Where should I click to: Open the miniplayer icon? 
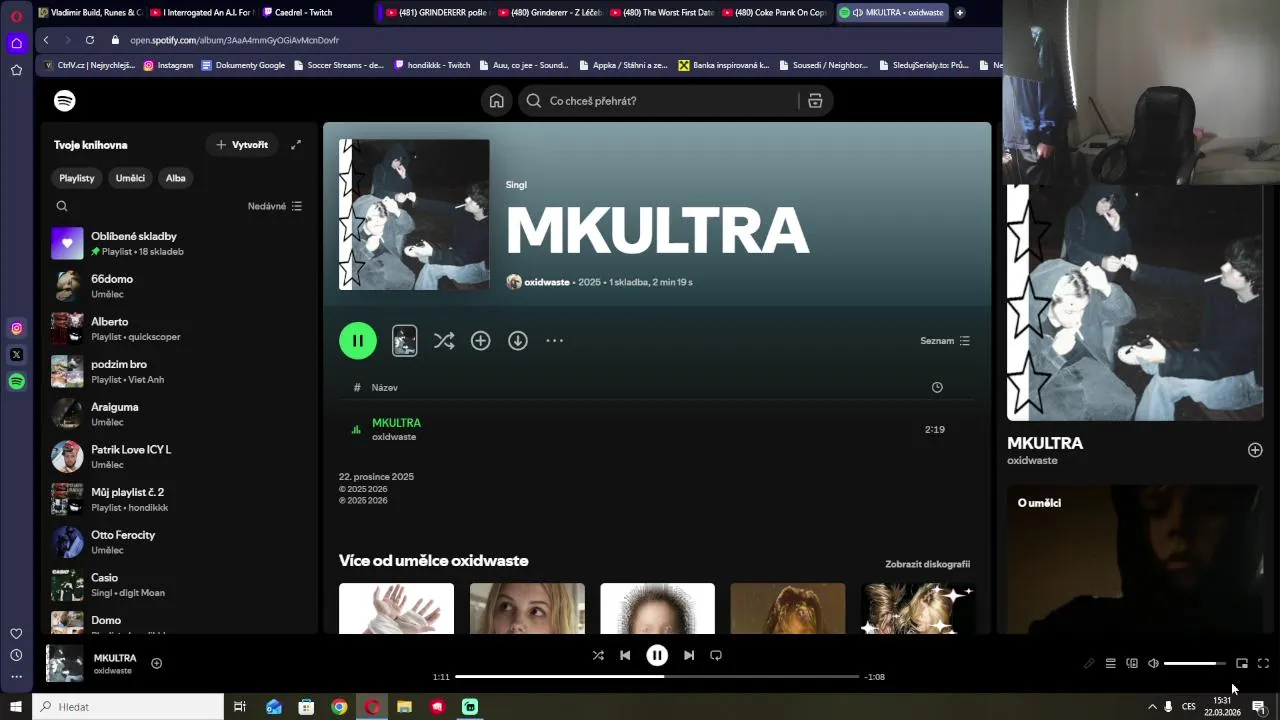[x=1242, y=663]
